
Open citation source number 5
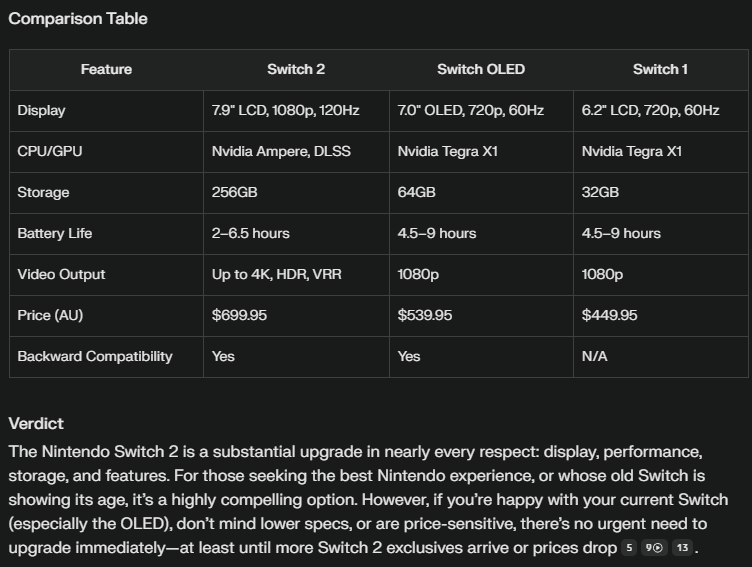tap(630, 548)
